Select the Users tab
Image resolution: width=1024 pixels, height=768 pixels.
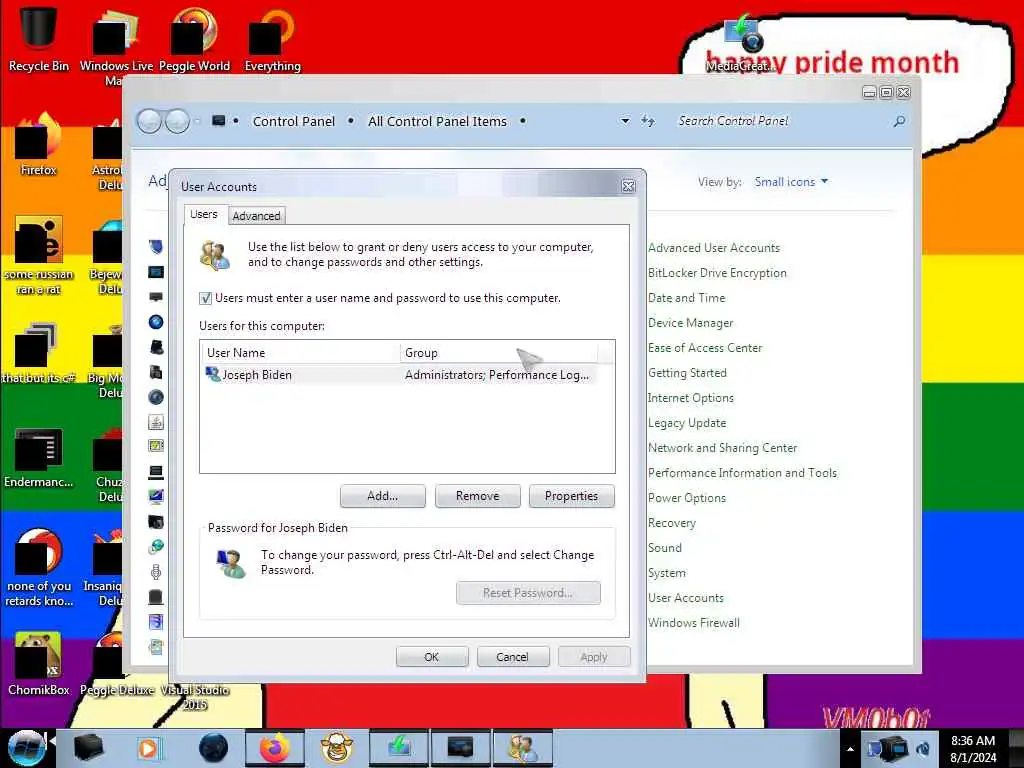point(204,214)
